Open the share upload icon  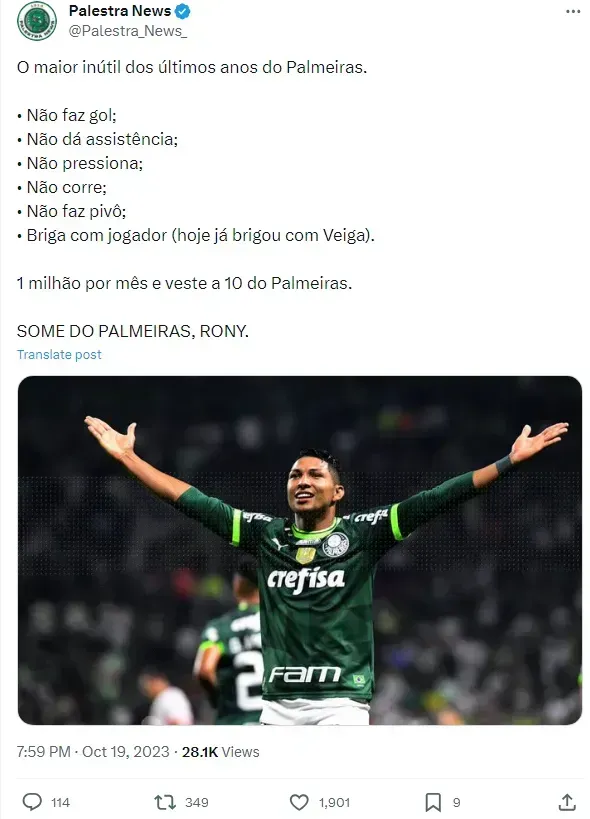(x=567, y=802)
